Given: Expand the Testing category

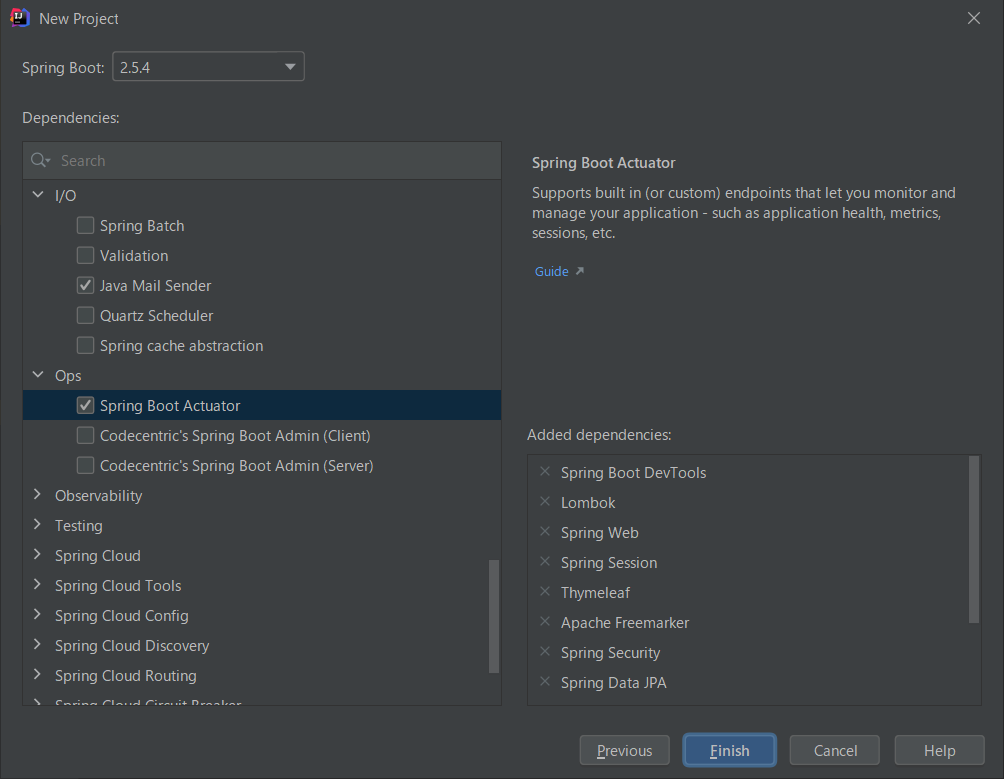Looking at the screenshot, I should click(37, 525).
